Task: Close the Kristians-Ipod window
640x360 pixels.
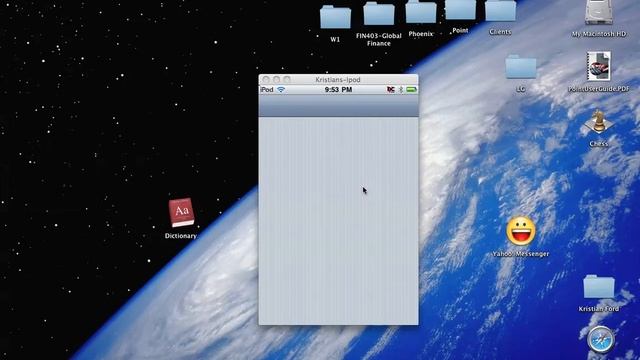Action: click(x=266, y=80)
